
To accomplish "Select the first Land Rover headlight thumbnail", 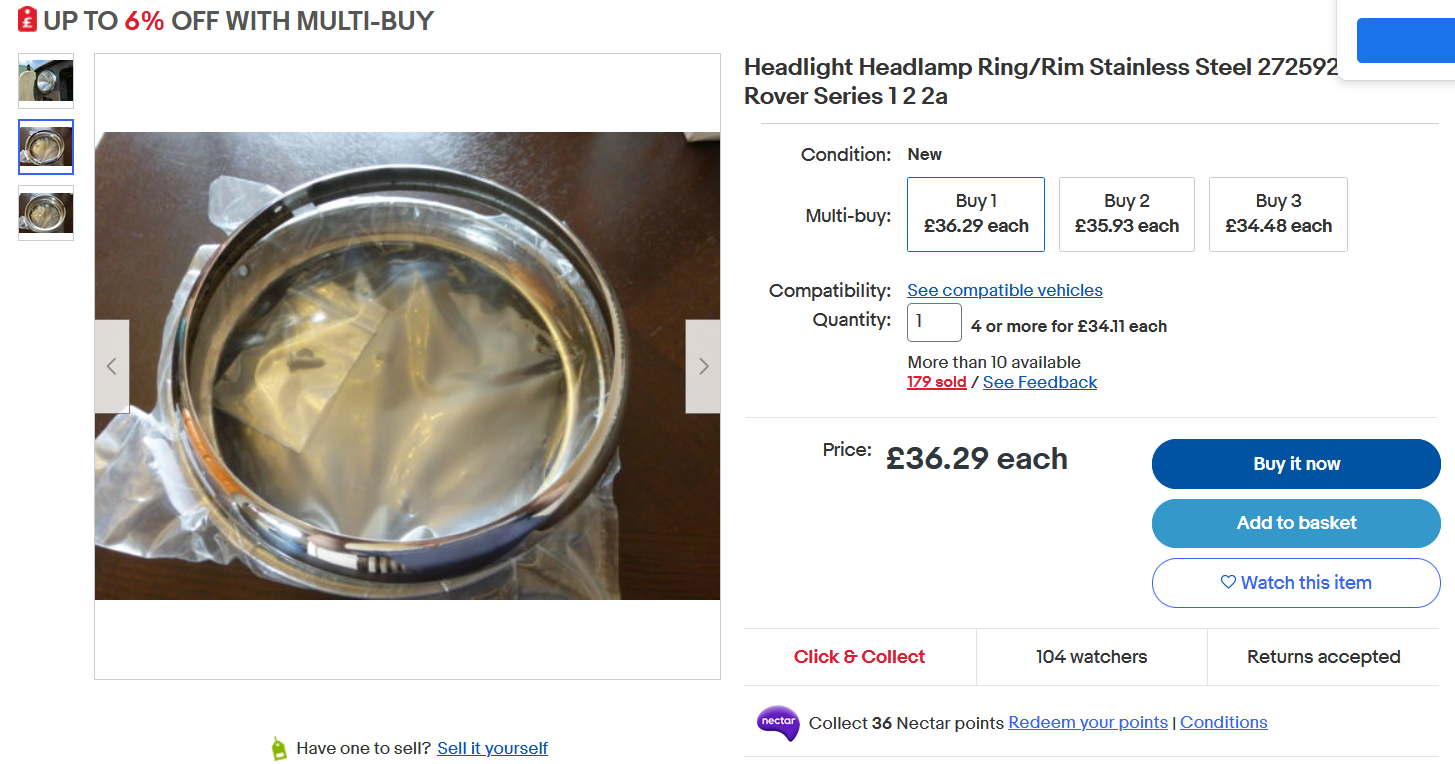I will click(x=45, y=80).
